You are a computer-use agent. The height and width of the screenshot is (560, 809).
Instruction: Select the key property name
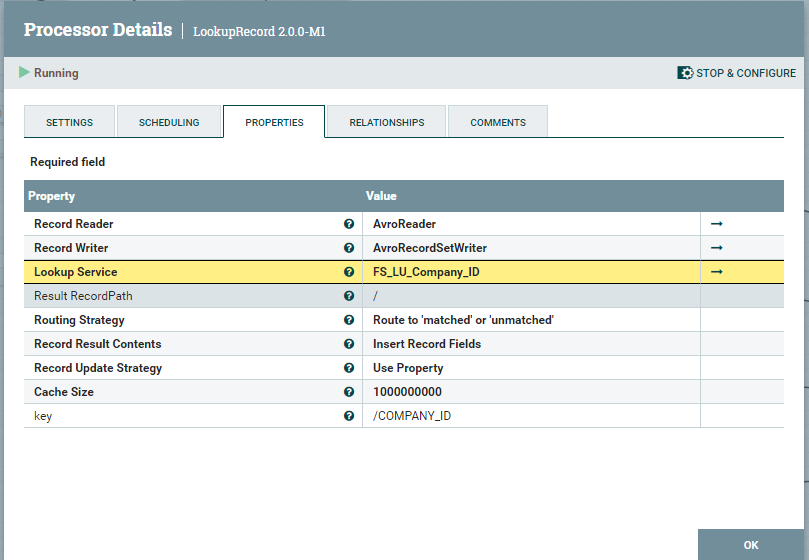[43, 416]
